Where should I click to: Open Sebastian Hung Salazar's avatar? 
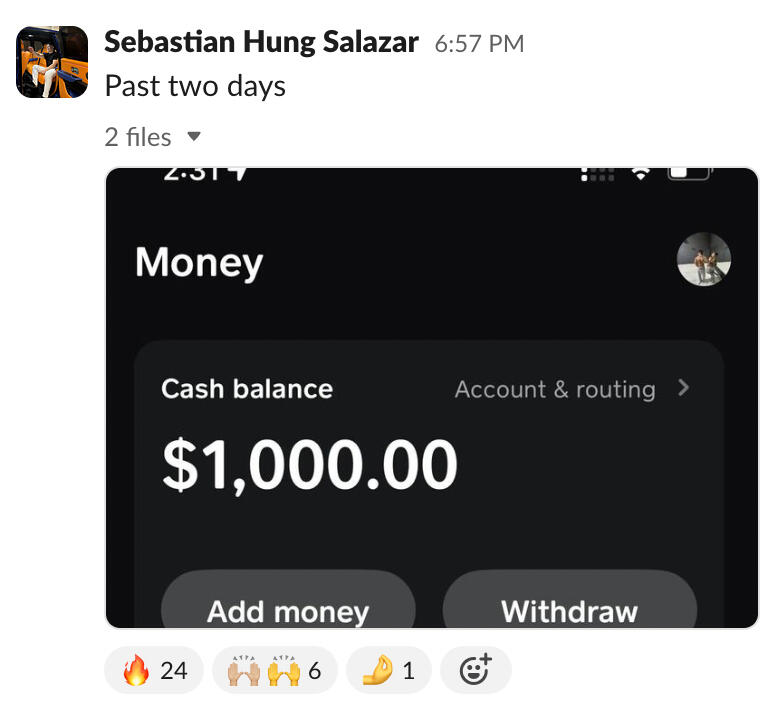click(49, 62)
